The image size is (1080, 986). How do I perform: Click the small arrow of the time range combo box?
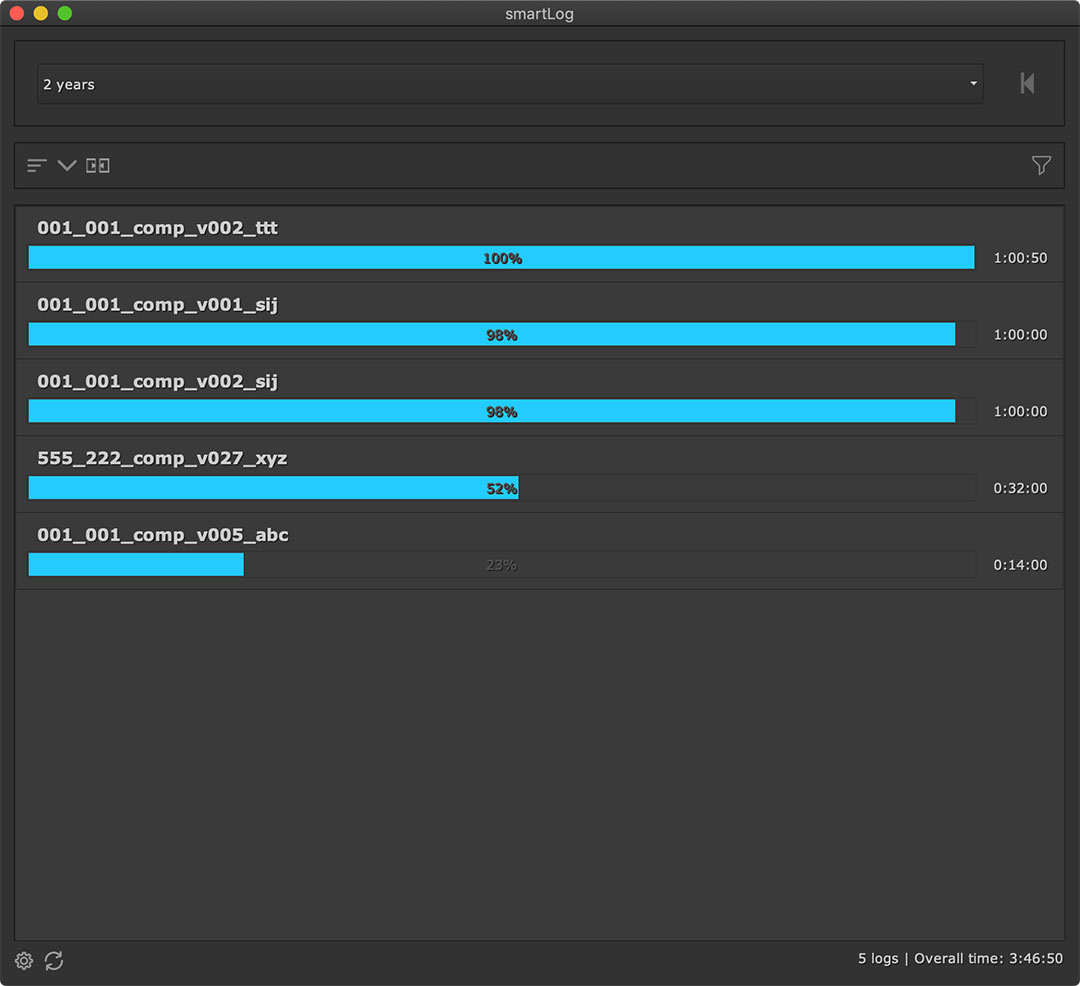(x=973, y=84)
